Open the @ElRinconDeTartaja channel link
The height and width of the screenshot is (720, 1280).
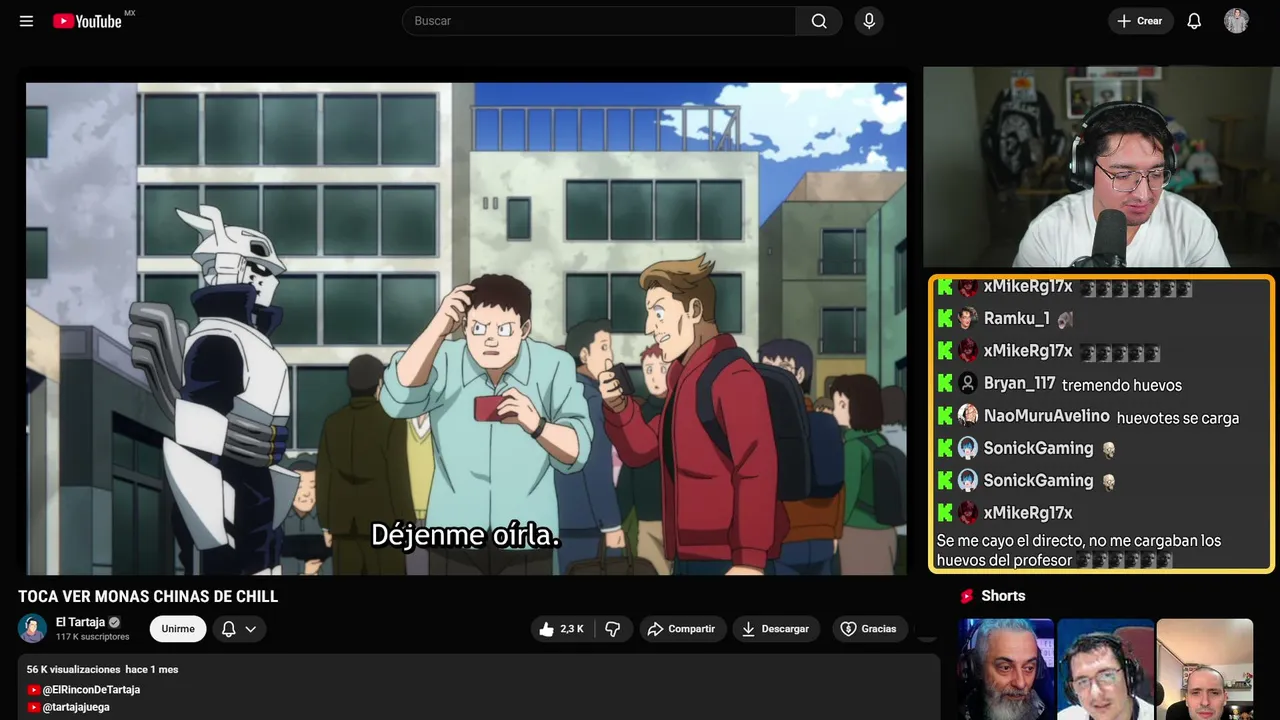tap(91, 690)
